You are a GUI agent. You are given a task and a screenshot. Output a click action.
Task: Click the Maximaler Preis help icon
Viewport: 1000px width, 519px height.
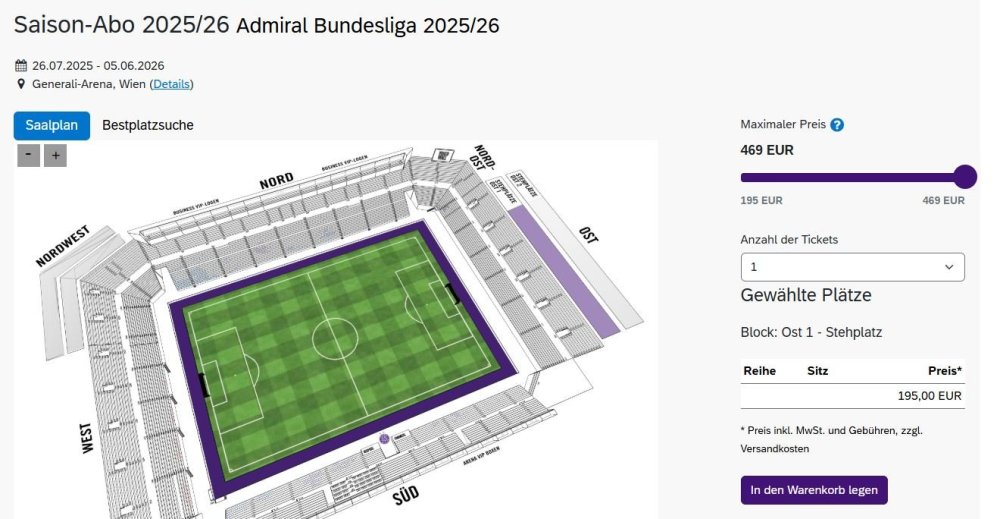(x=837, y=125)
